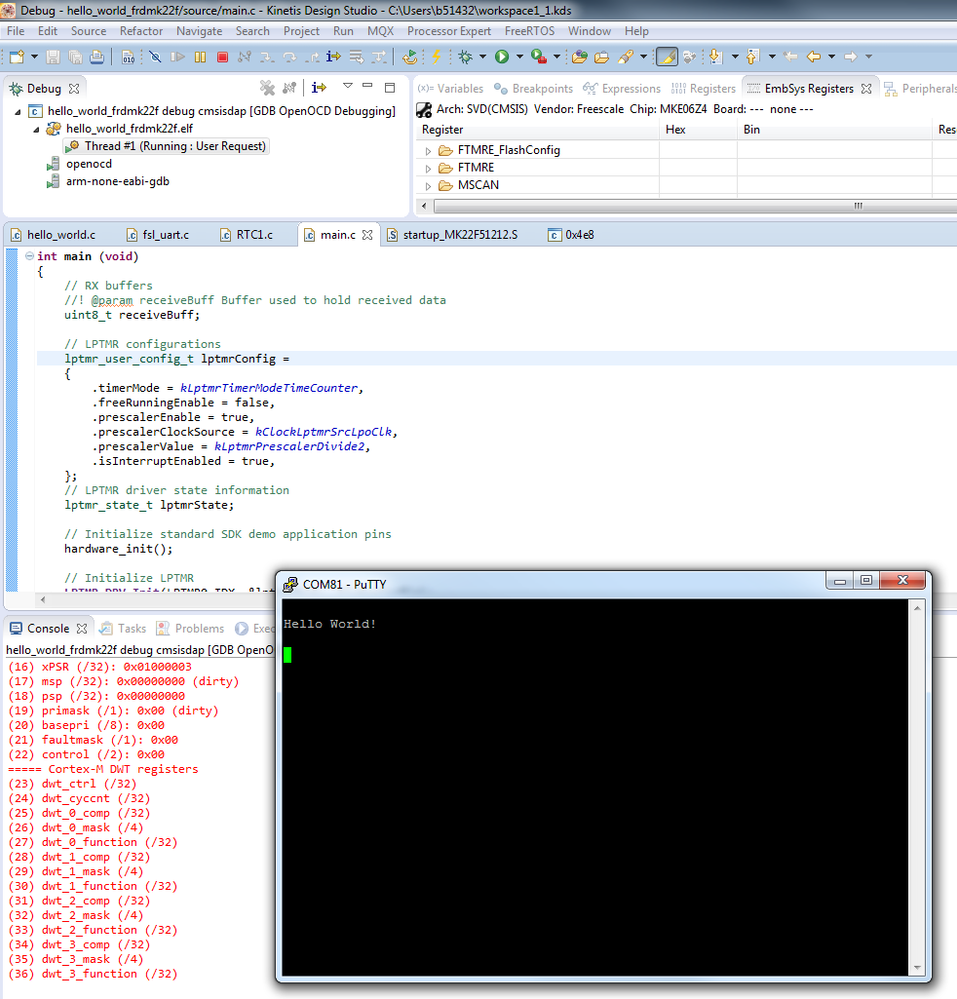Switch to the Variables view tab
957x999 pixels.
pyautogui.click(x=450, y=89)
